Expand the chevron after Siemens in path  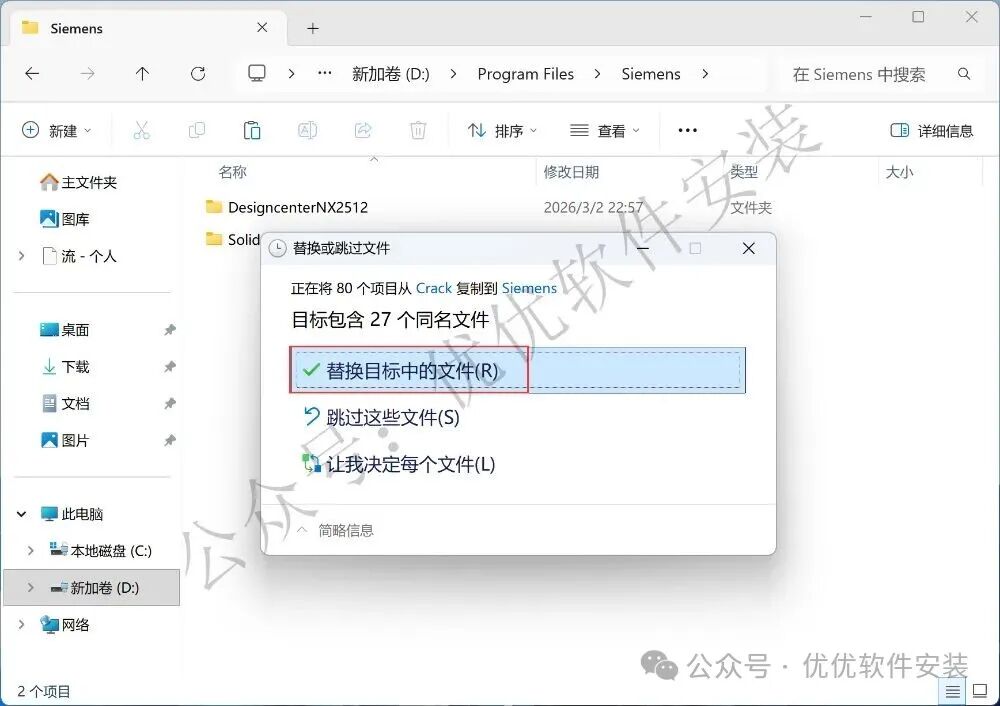[705, 74]
